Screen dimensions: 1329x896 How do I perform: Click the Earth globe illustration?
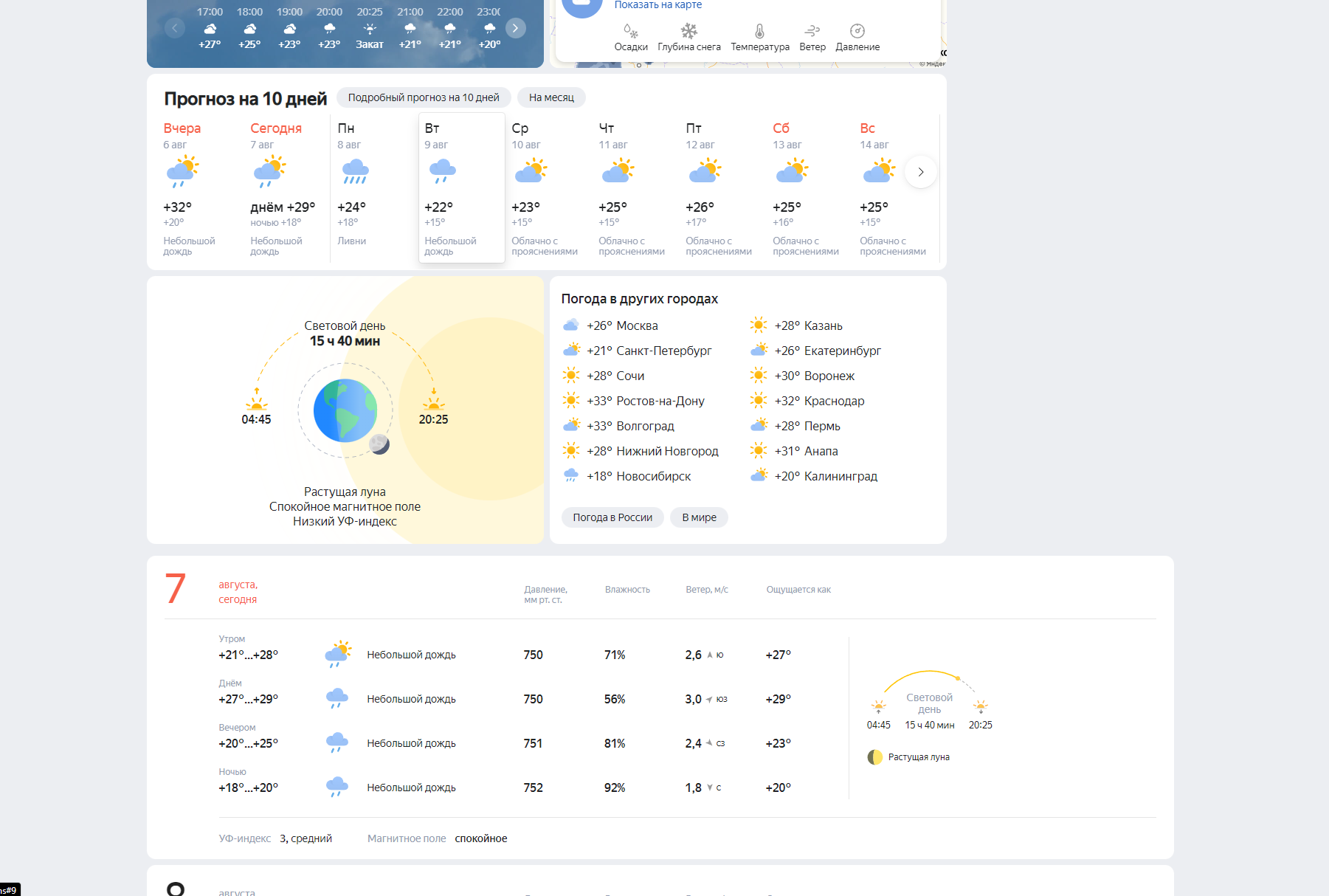pyautogui.click(x=345, y=410)
